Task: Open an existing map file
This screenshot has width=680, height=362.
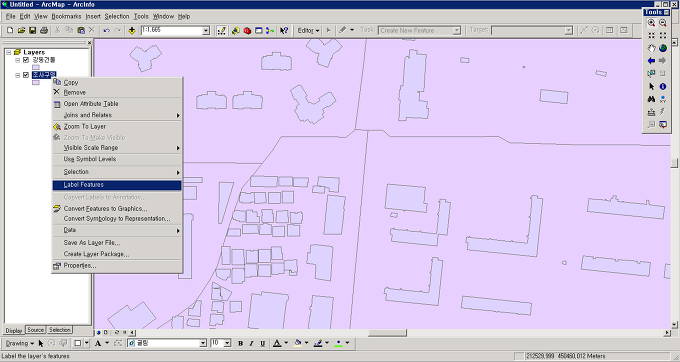Action: coord(21,30)
